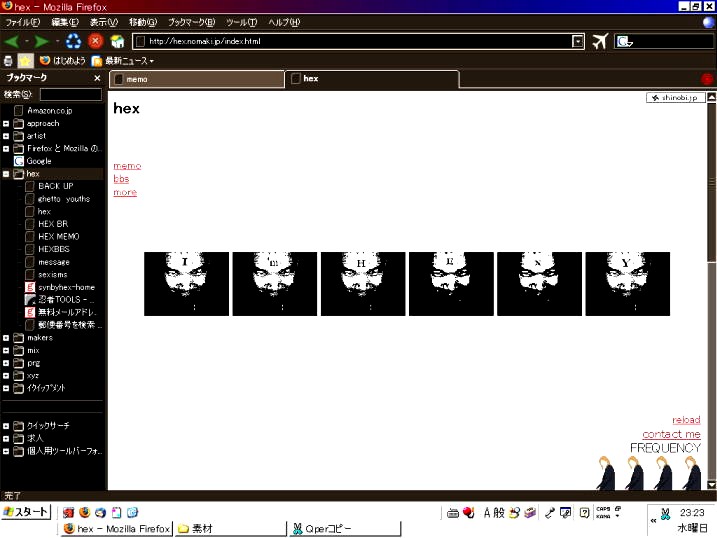Open the URL history dropdown arrow
The height and width of the screenshot is (538, 717).
[x=578, y=42]
